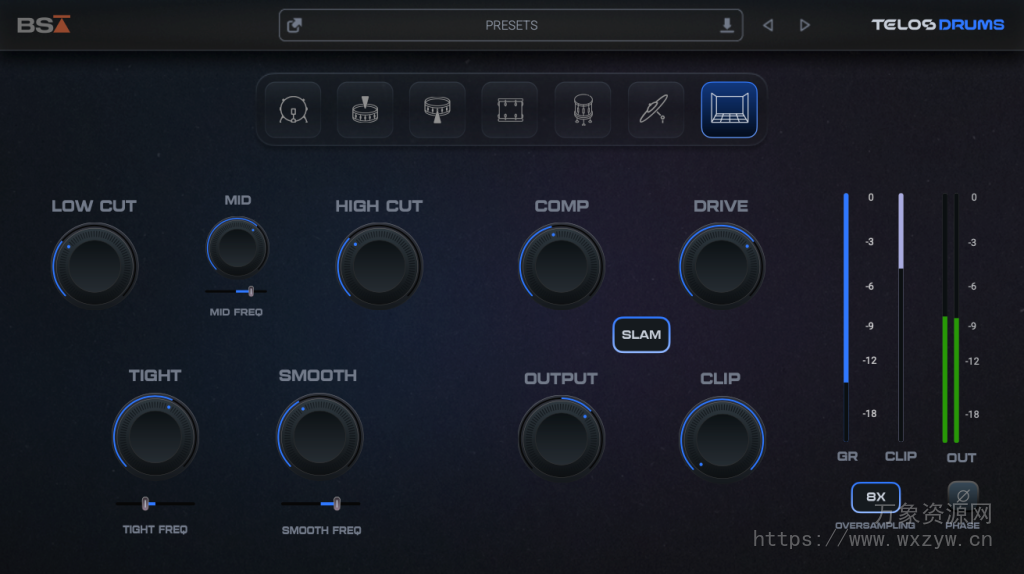Click the COMP knob
This screenshot has height=574, width=1024.
(x=562, y=266)
